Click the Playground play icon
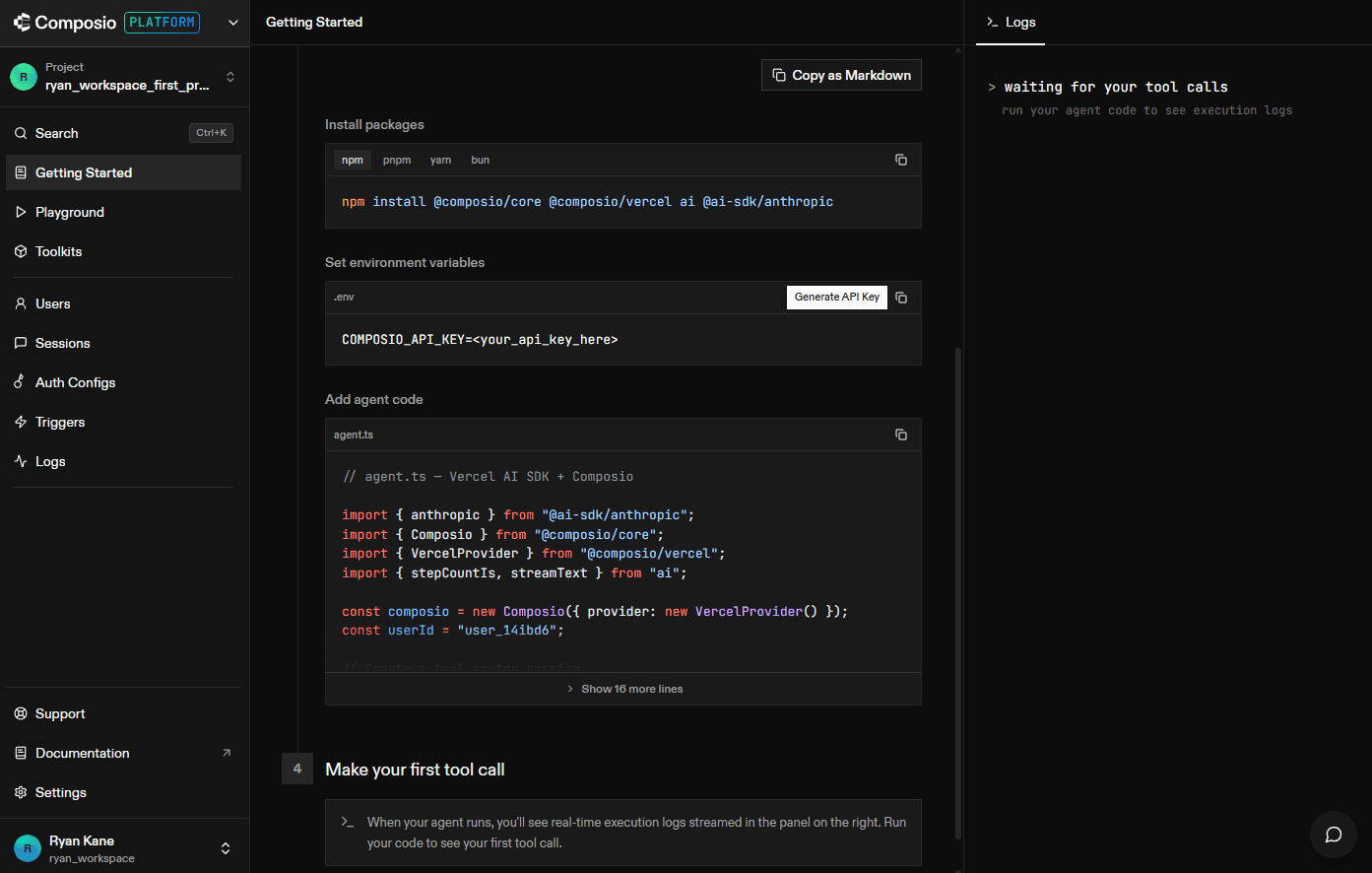This screenshot has height=873, width=1372. 21,212
